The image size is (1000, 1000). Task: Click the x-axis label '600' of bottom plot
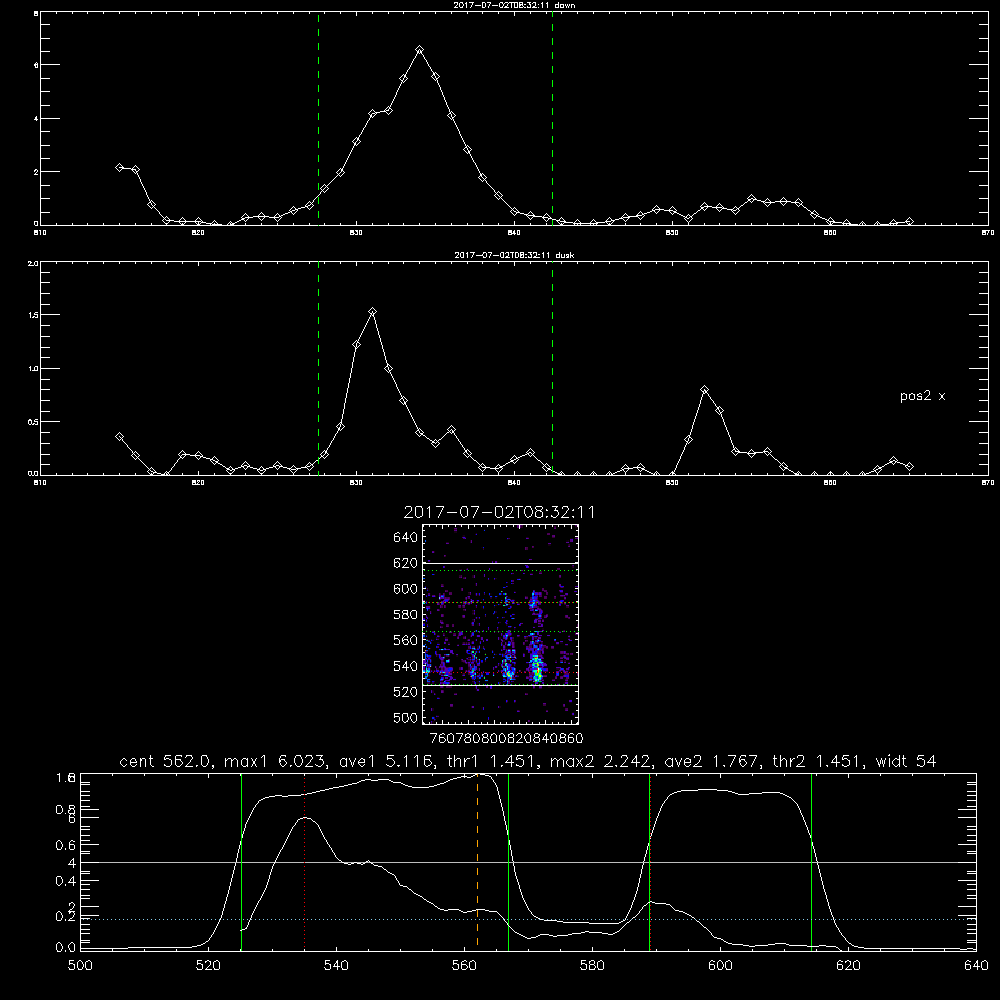pos(720,966)
